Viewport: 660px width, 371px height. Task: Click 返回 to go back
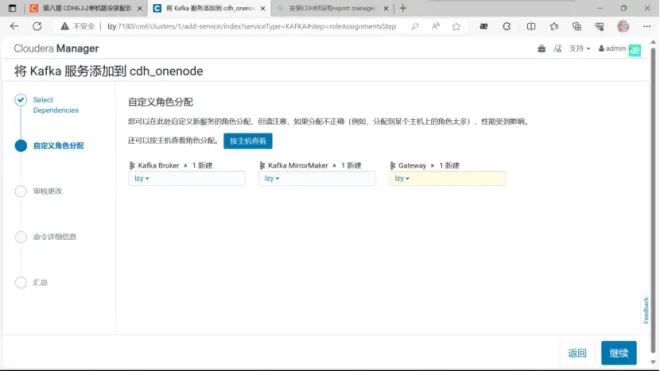point(577,353)
